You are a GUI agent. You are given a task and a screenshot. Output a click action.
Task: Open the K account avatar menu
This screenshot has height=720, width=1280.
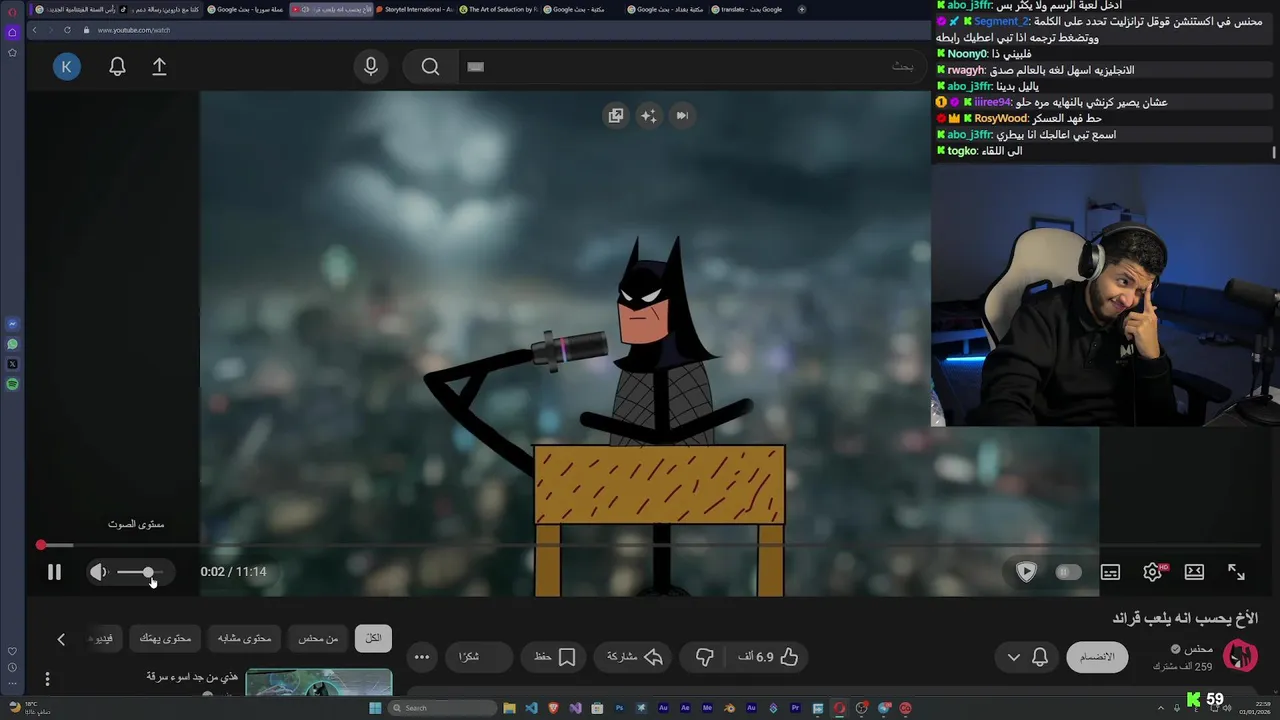[x=67, y=67]
